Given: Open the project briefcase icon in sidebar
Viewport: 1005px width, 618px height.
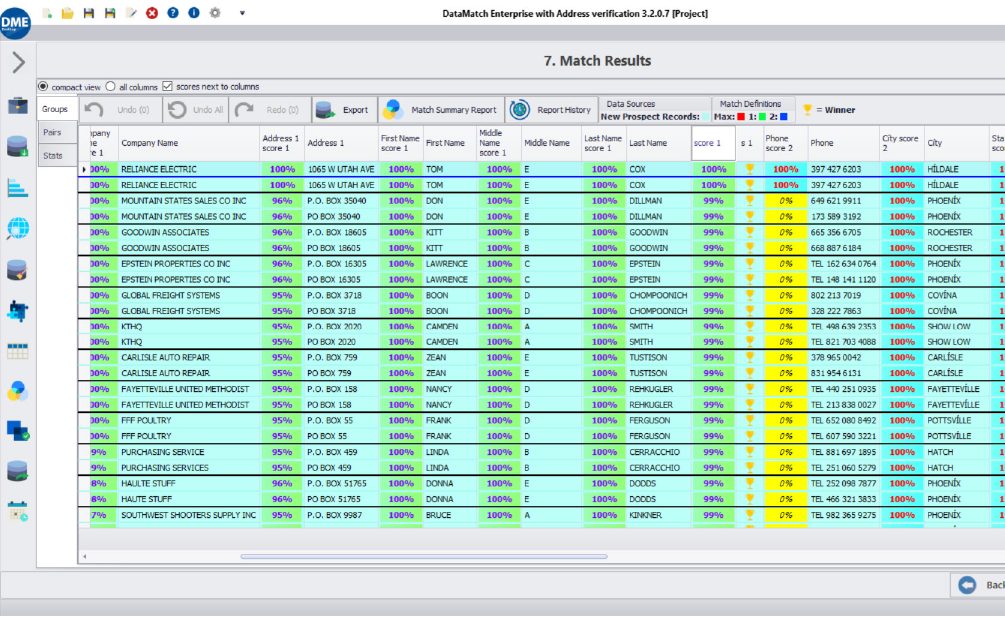Looking at the screenshot, I should pos(17,105).
